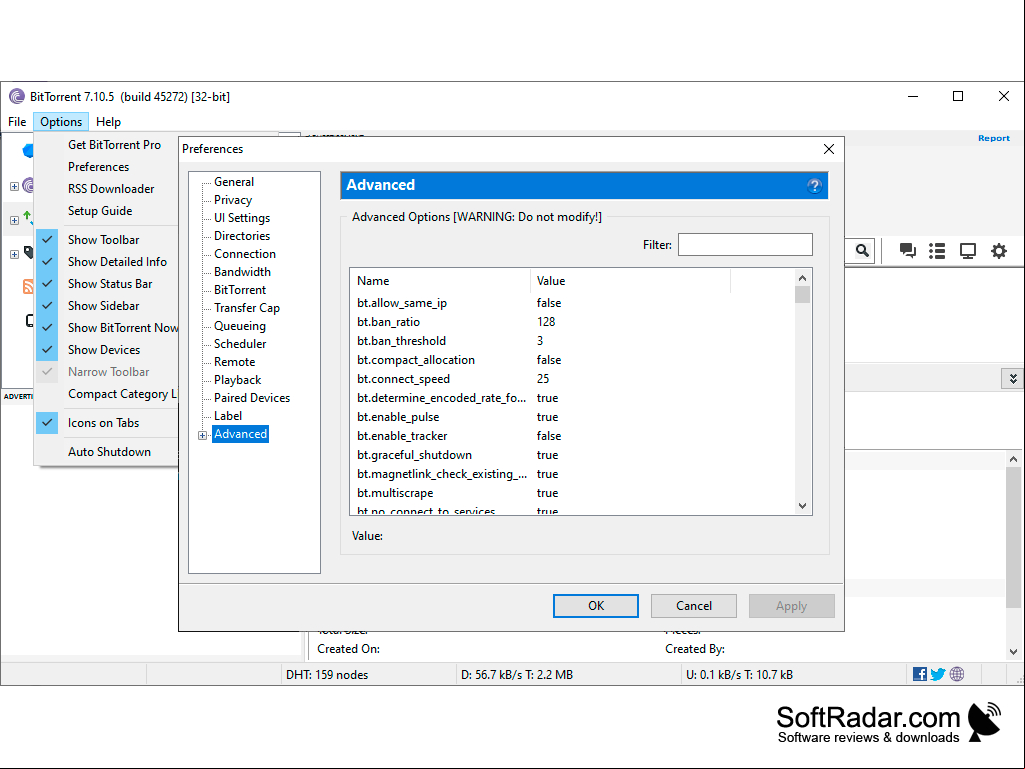Open Playback preferences page
This screenshot has height=769, width=1025.
(x=237, y=380)
